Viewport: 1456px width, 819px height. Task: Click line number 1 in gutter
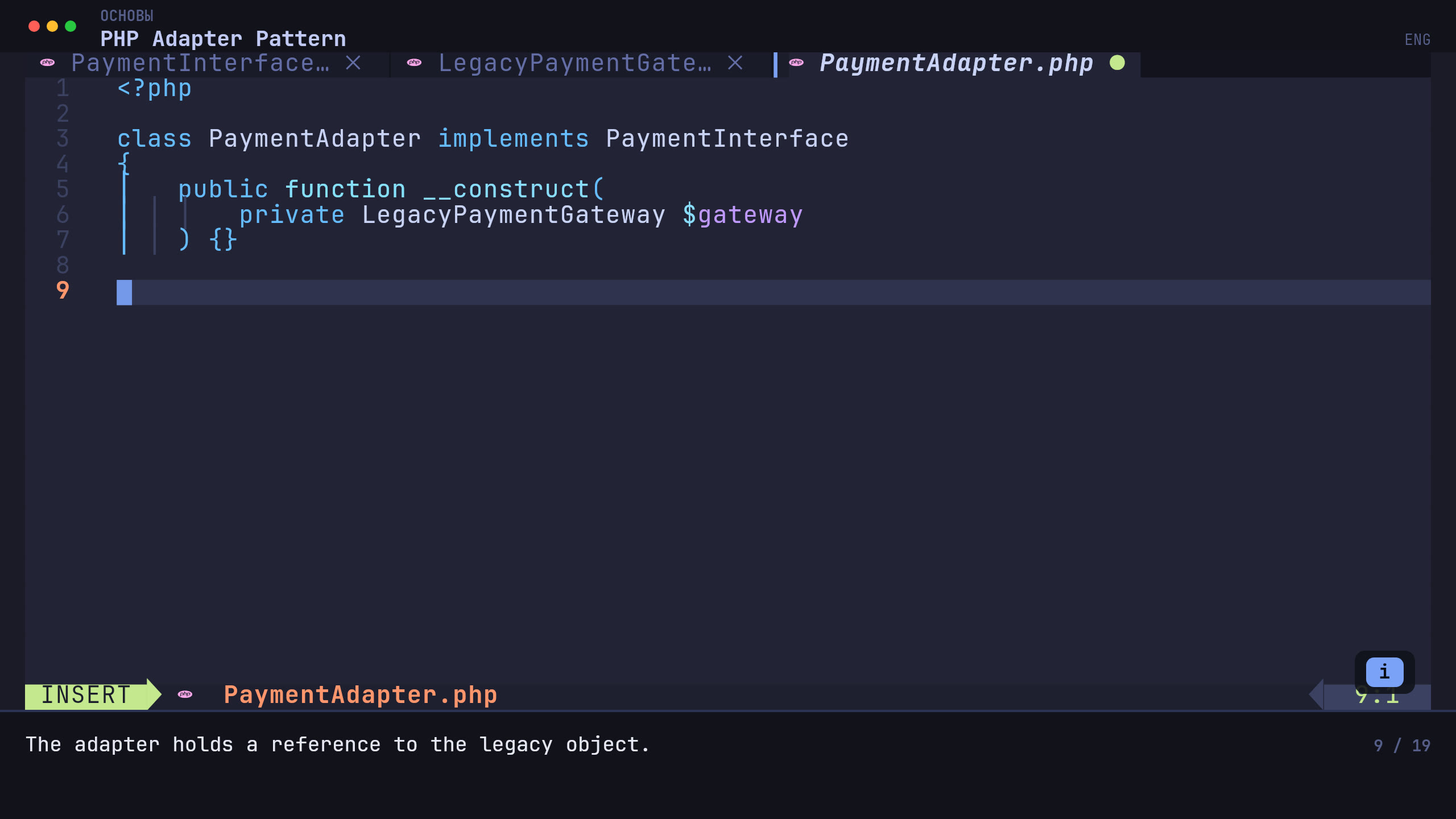click(x=63, y=88)
